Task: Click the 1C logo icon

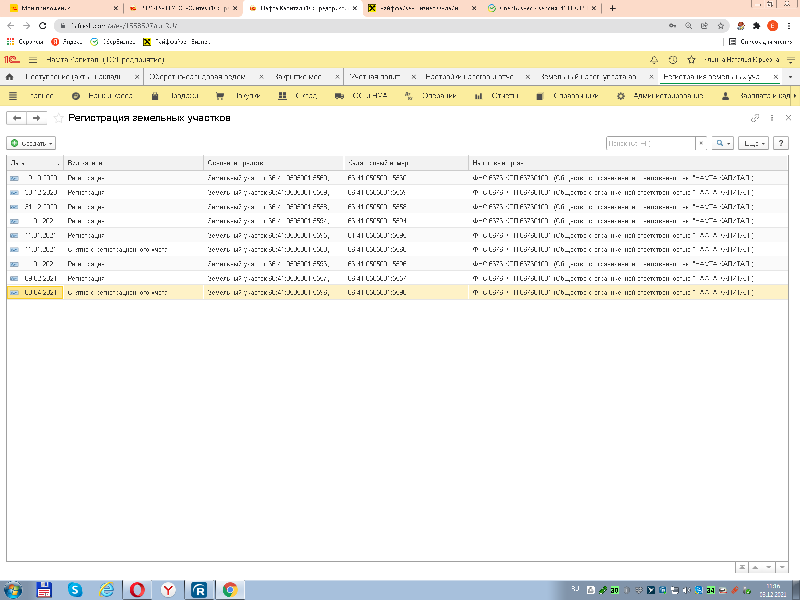Action: click(11, 60)
